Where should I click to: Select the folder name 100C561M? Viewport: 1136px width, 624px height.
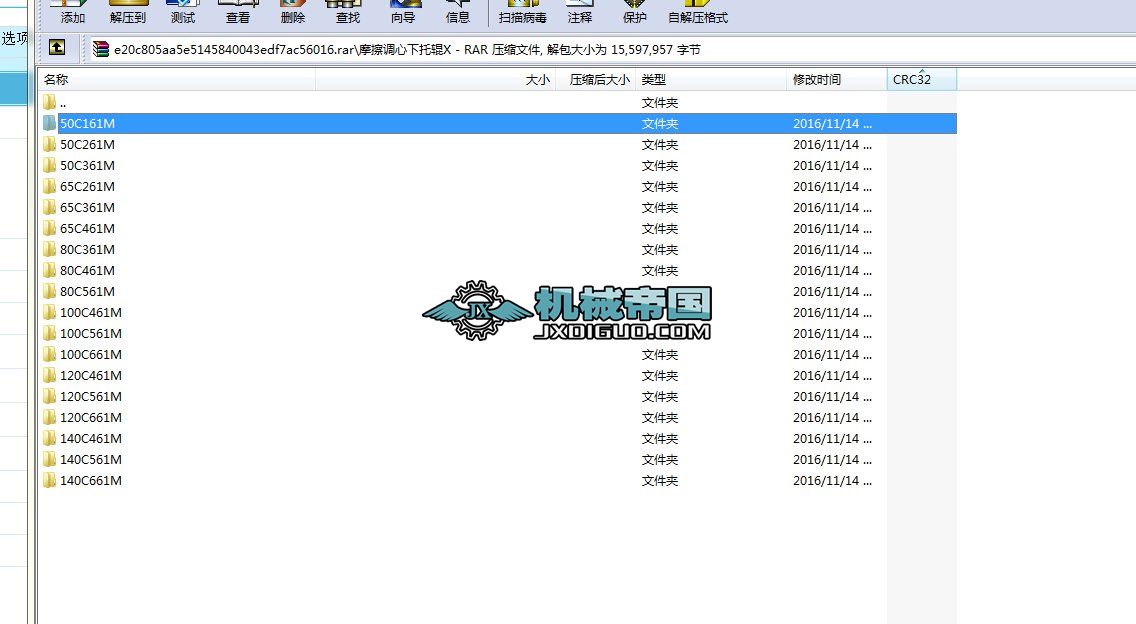point(91,334)
